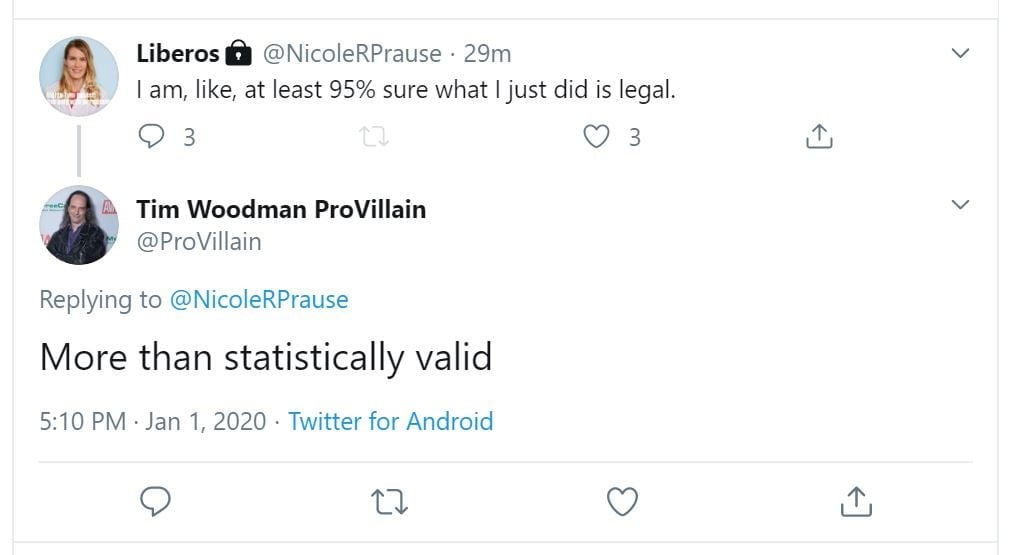Click the Liberos display name

tap(178, 53)
